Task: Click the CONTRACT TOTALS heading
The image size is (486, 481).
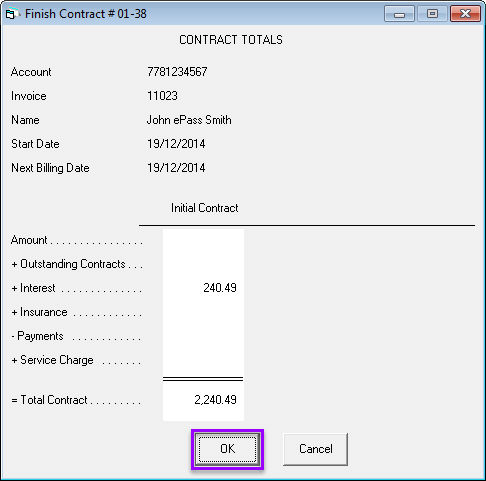Action: (231, 40)
